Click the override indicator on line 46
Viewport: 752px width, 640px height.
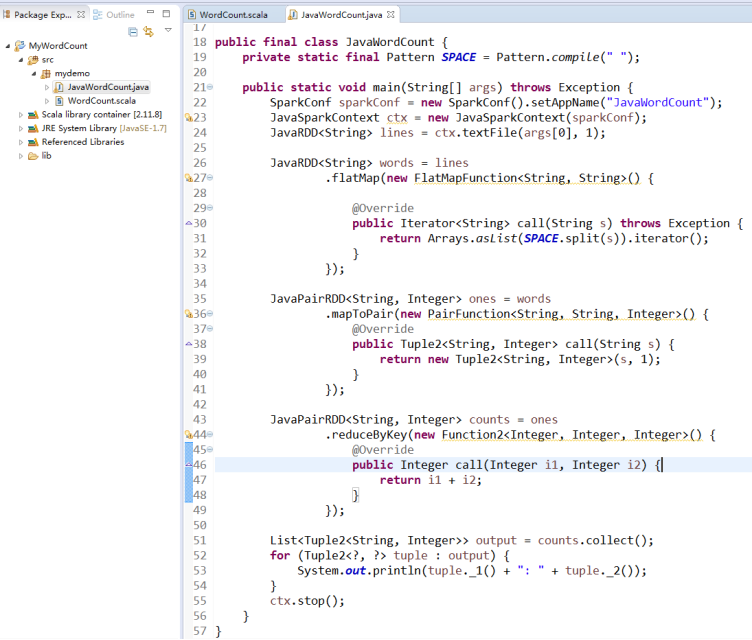pyautogui.click(x=188, y=465)
